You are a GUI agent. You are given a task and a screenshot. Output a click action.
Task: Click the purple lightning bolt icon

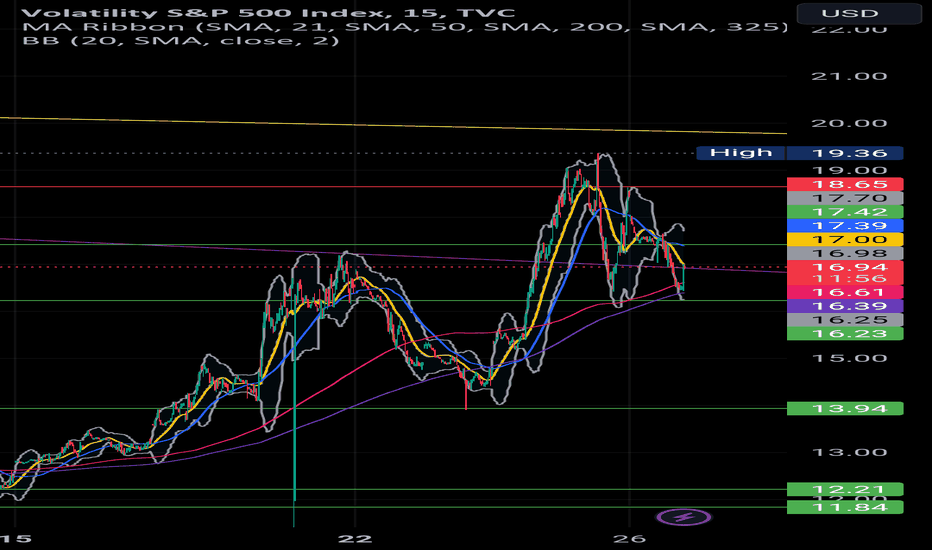[x=684, y=517]
